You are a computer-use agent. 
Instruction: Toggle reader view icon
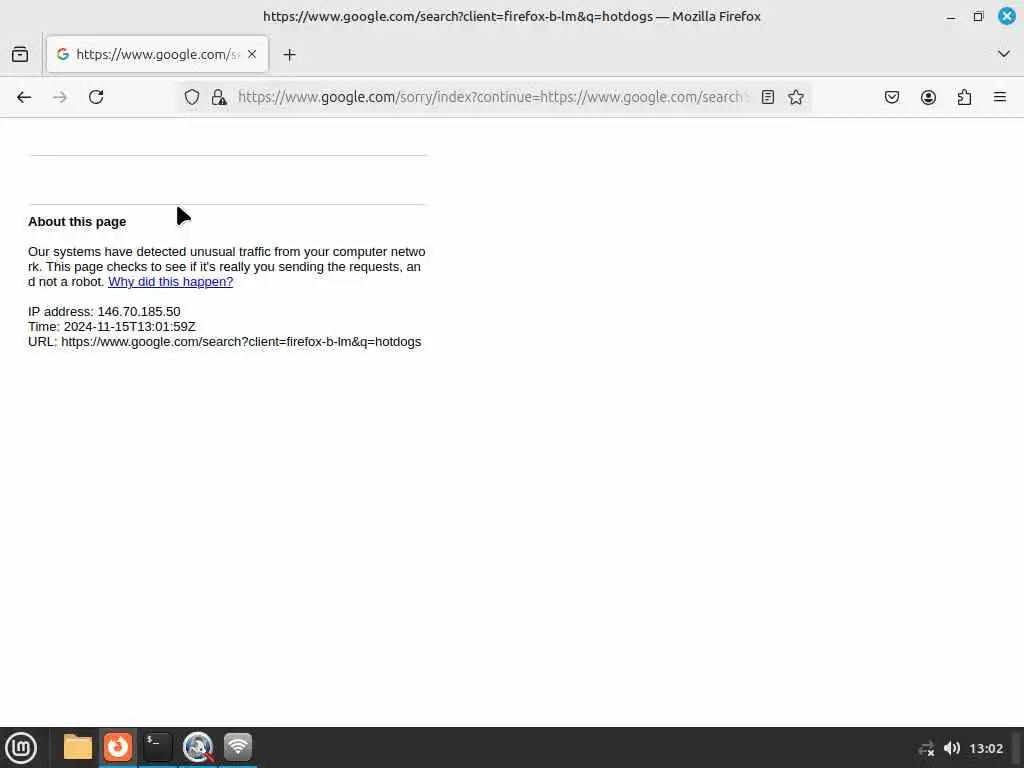(768, 97)
